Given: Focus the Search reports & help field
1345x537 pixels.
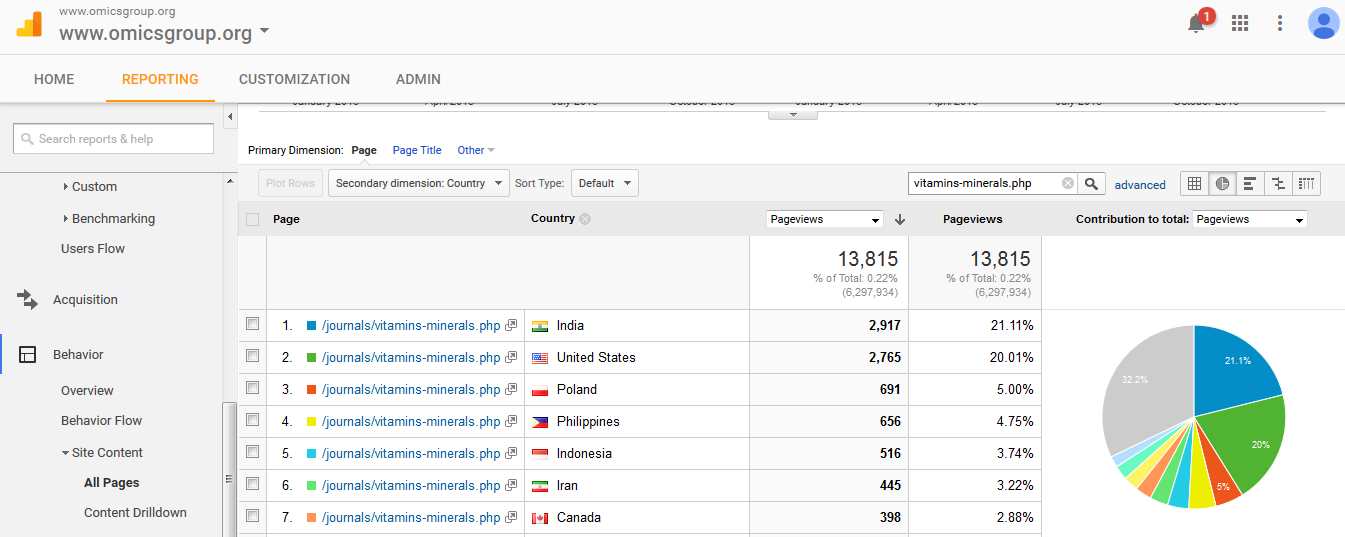Looking at the screenshot, I should point(113,139).
